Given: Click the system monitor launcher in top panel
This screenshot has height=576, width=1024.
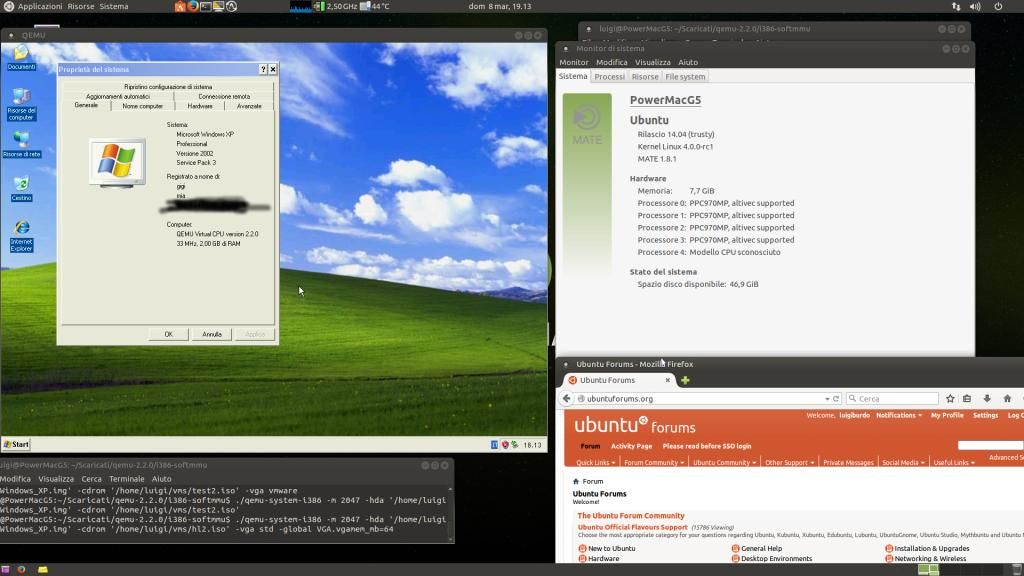Looking at the screenshot, I should 231,7.
